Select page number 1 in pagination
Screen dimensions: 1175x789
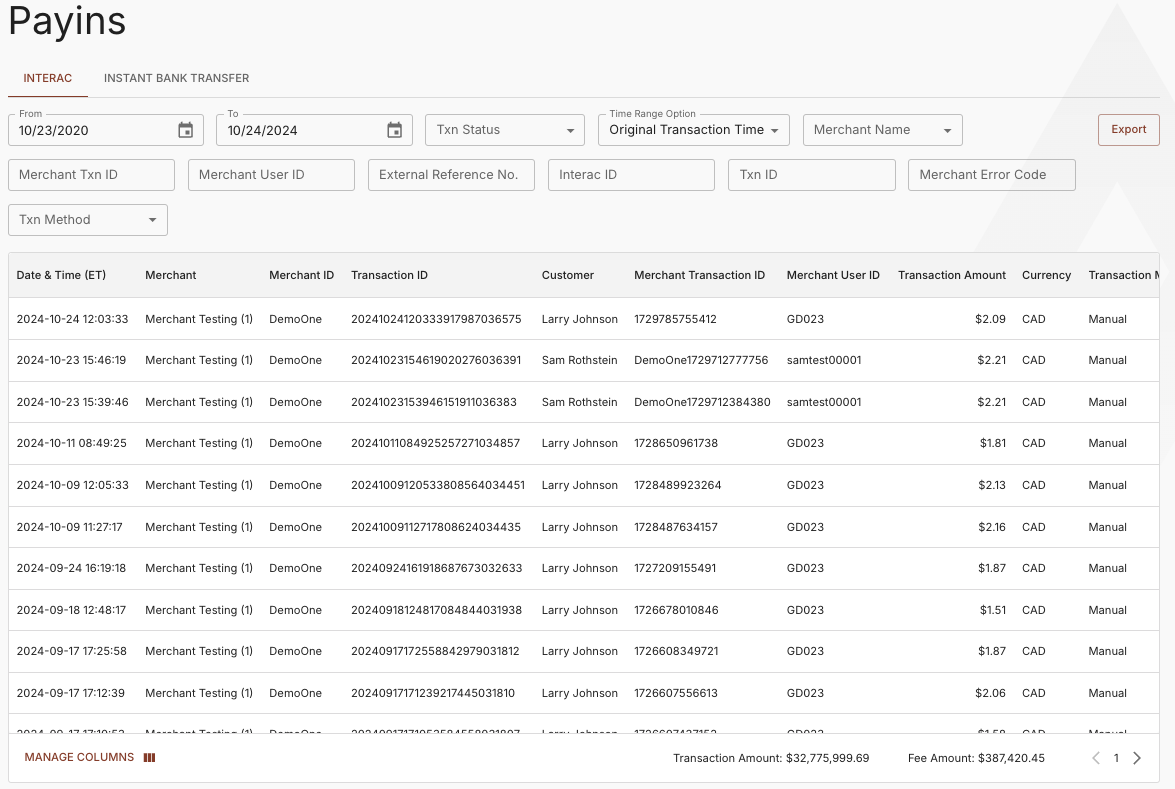(1116, 757)
